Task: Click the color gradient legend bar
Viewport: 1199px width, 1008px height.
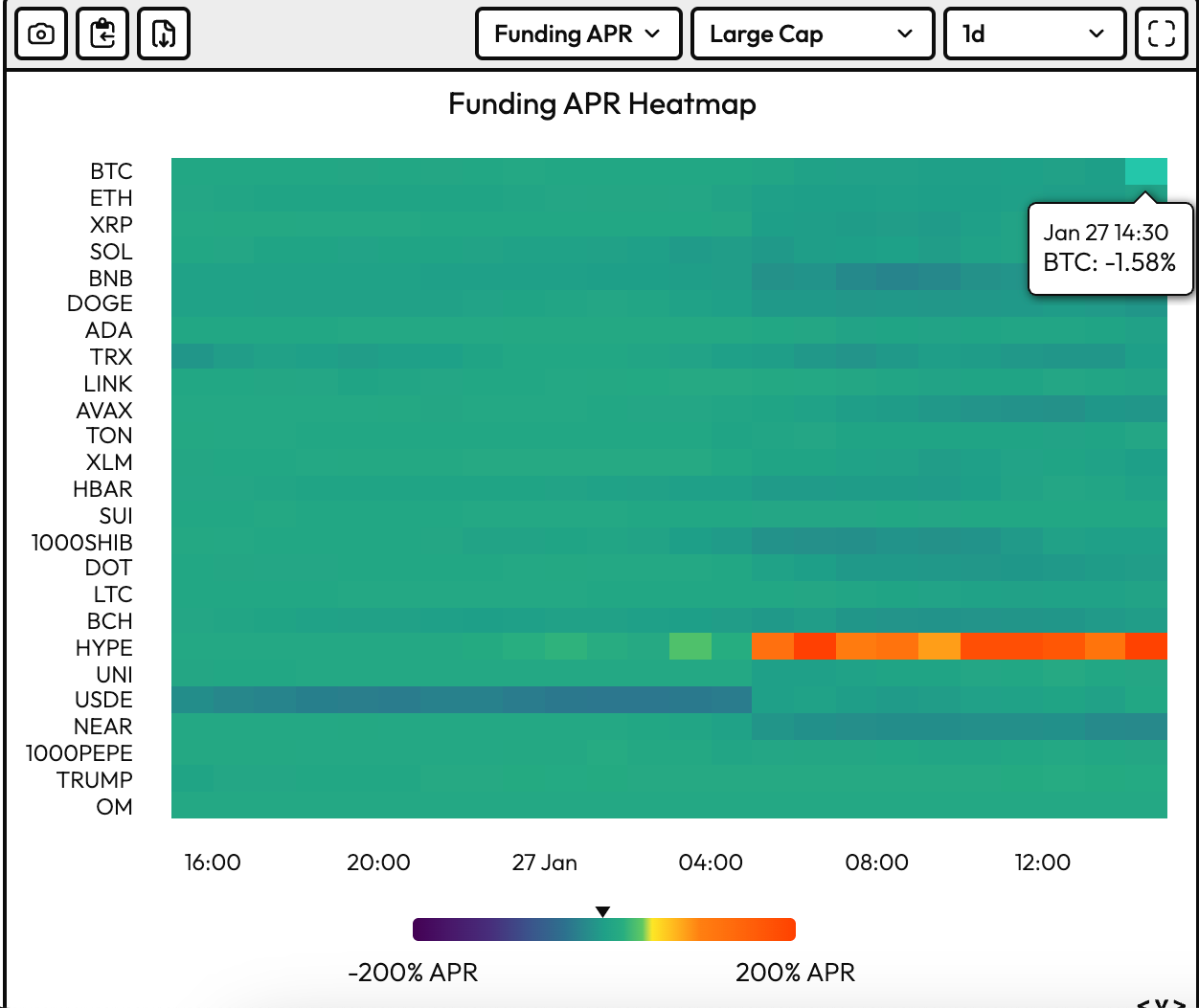Action: [603, 930]
